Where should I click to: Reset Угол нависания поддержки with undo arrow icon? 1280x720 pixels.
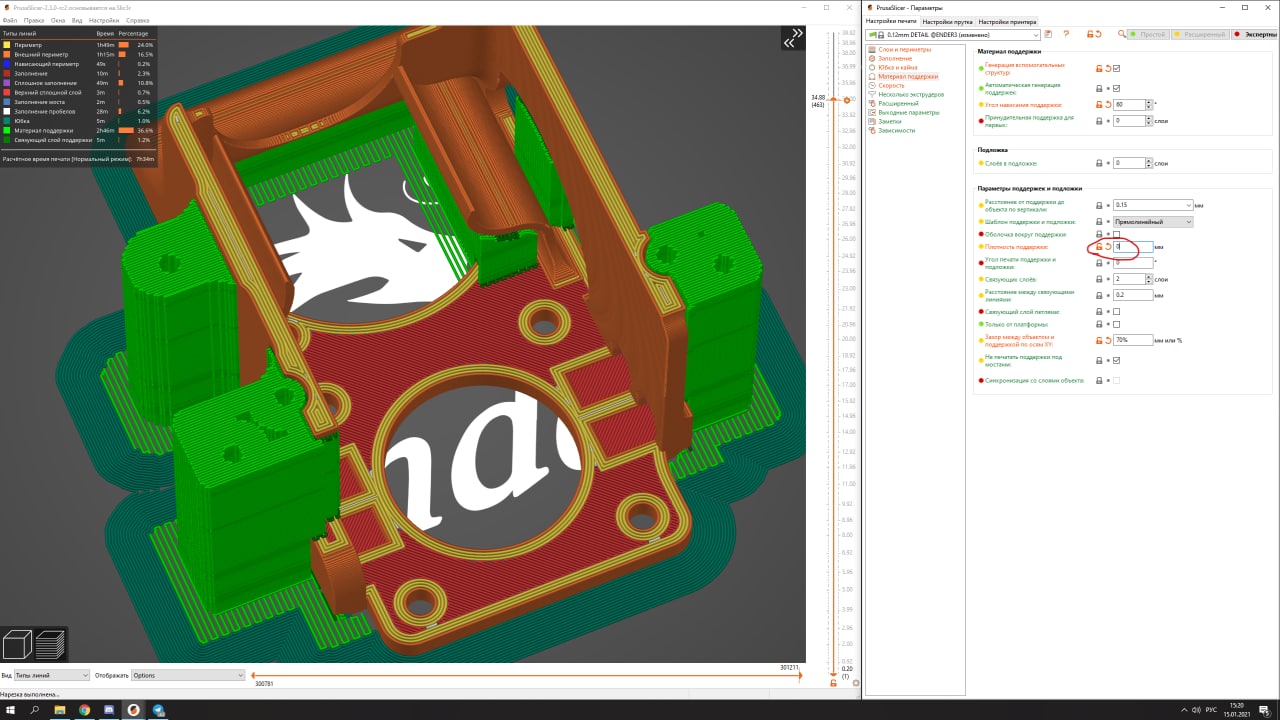[x=1108, y=104]
